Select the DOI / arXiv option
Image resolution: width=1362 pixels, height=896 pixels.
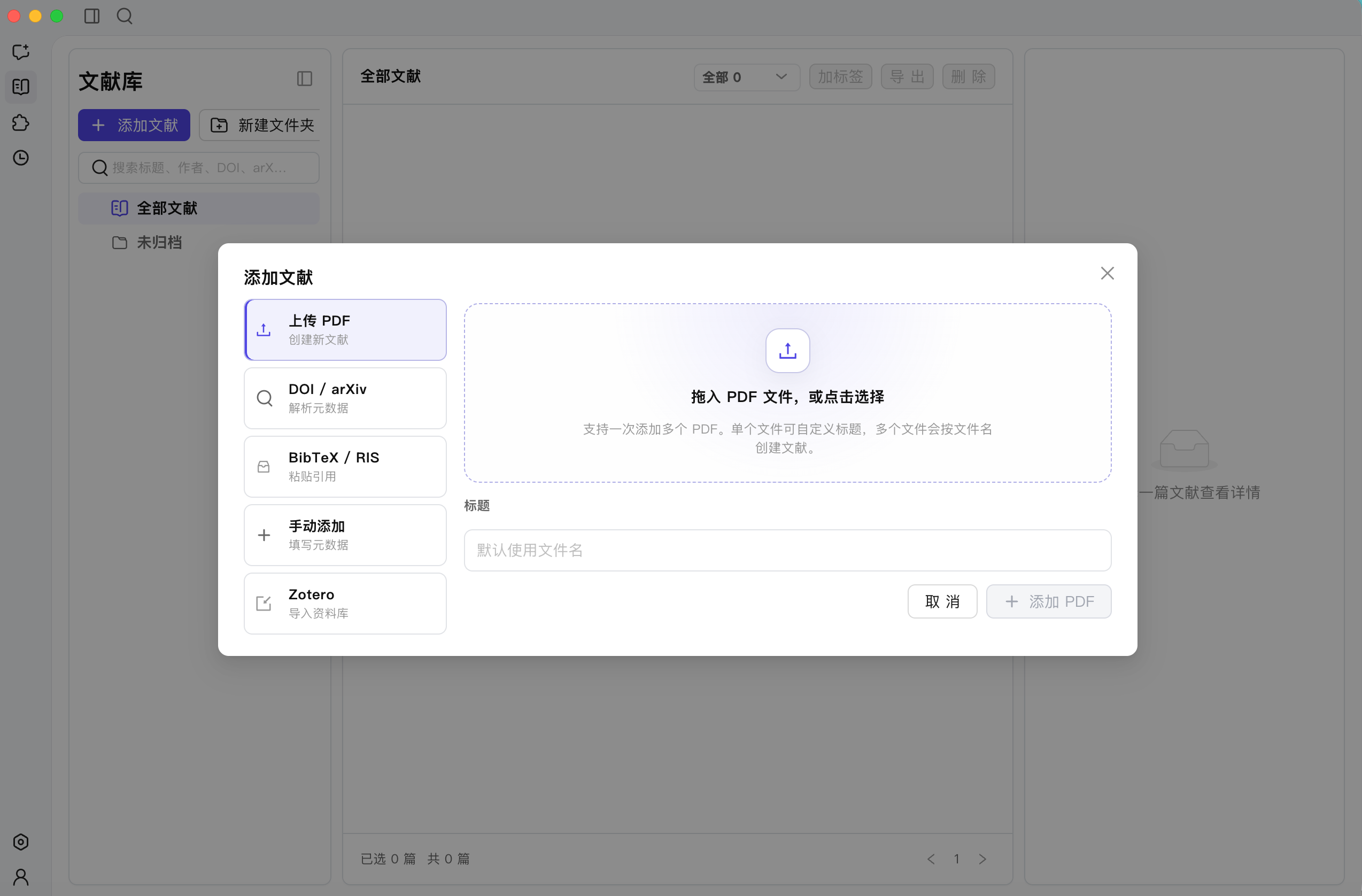tap(345, 398)
